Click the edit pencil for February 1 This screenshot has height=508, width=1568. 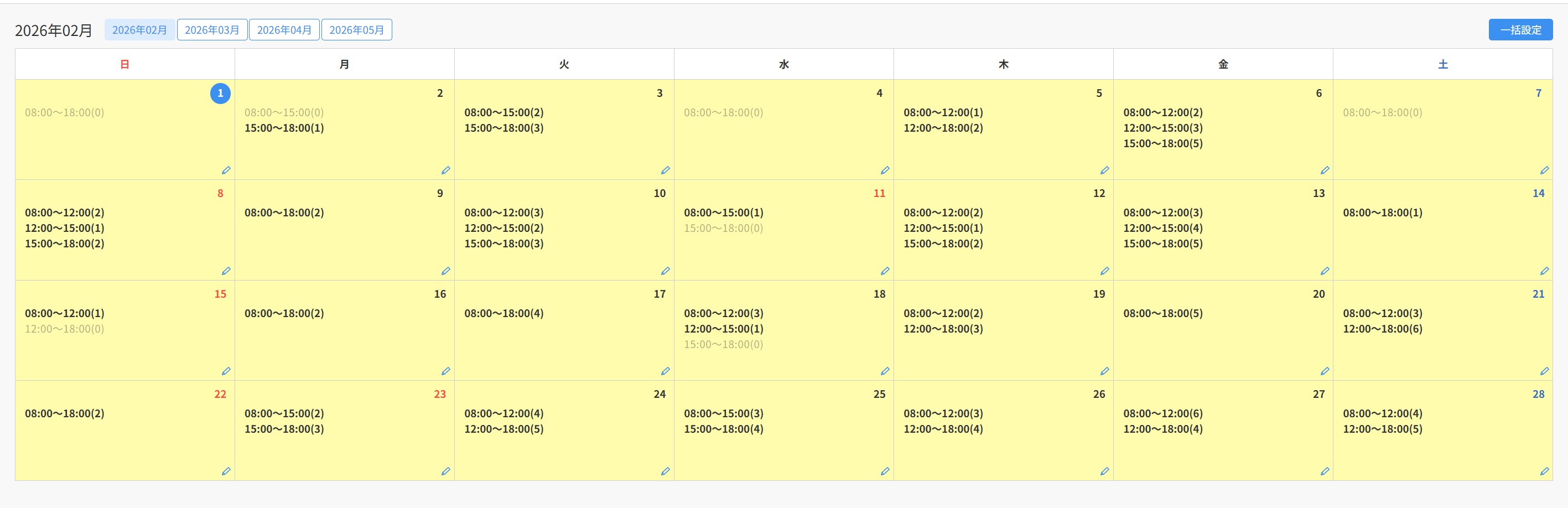point(226,170)
